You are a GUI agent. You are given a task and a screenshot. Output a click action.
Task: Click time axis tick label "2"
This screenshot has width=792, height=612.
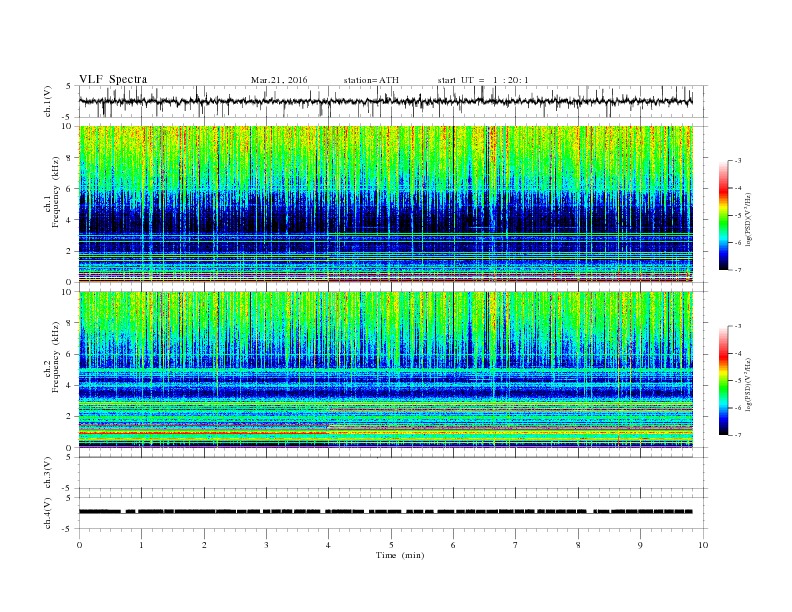[204, 545]
